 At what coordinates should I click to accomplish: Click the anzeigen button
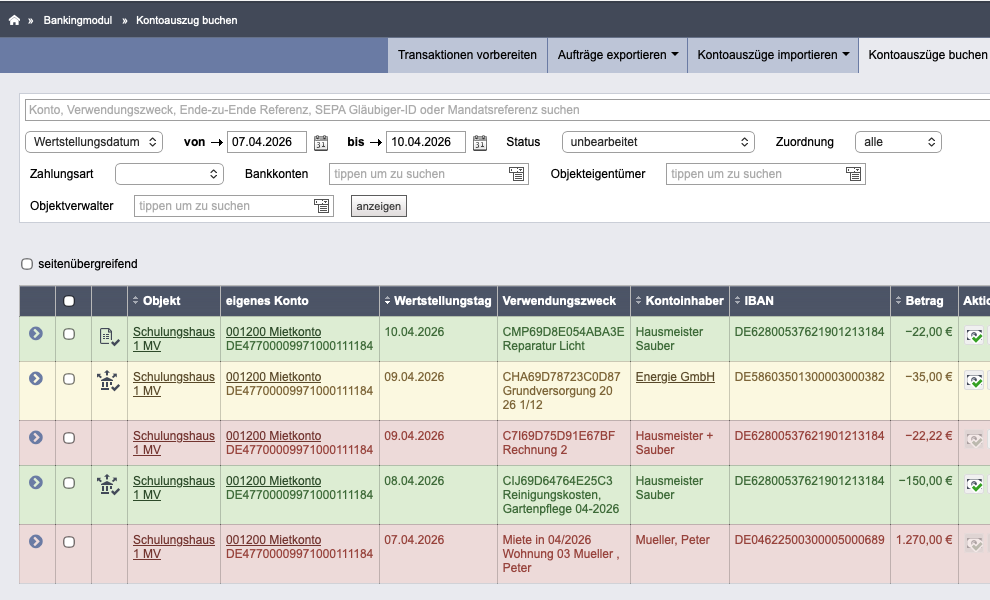tap(379, 207)
